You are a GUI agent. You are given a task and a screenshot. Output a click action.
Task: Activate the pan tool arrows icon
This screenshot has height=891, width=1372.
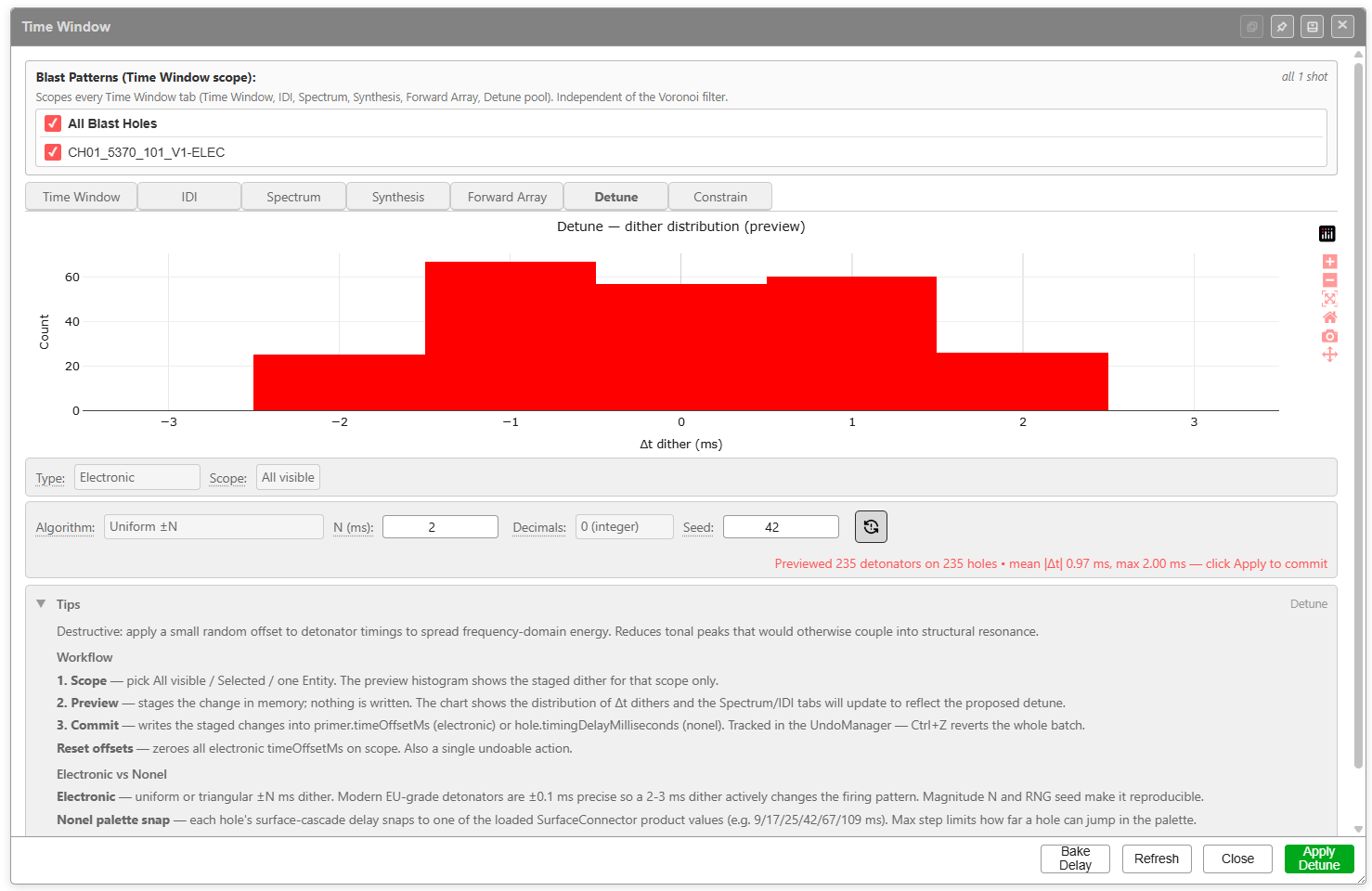1329,355
